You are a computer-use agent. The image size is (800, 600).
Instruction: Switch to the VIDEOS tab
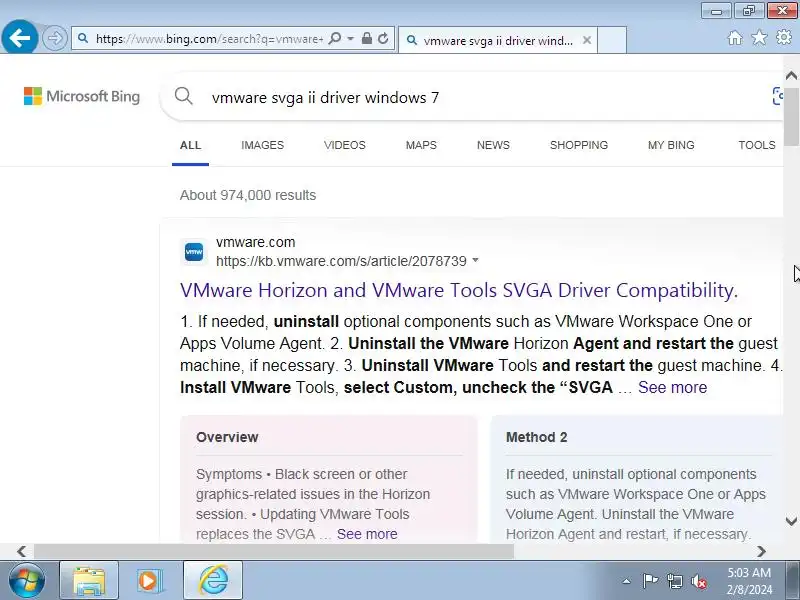[345, 145]
